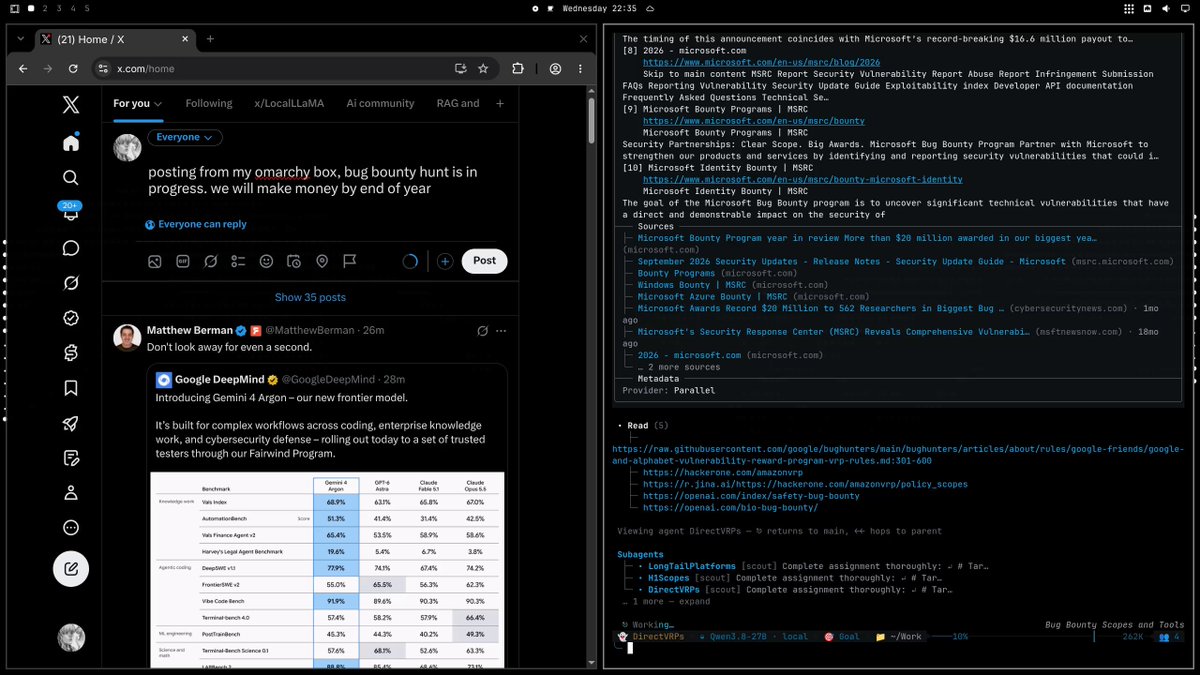Click the X logo in the sidebar

[x=71, y=104]
